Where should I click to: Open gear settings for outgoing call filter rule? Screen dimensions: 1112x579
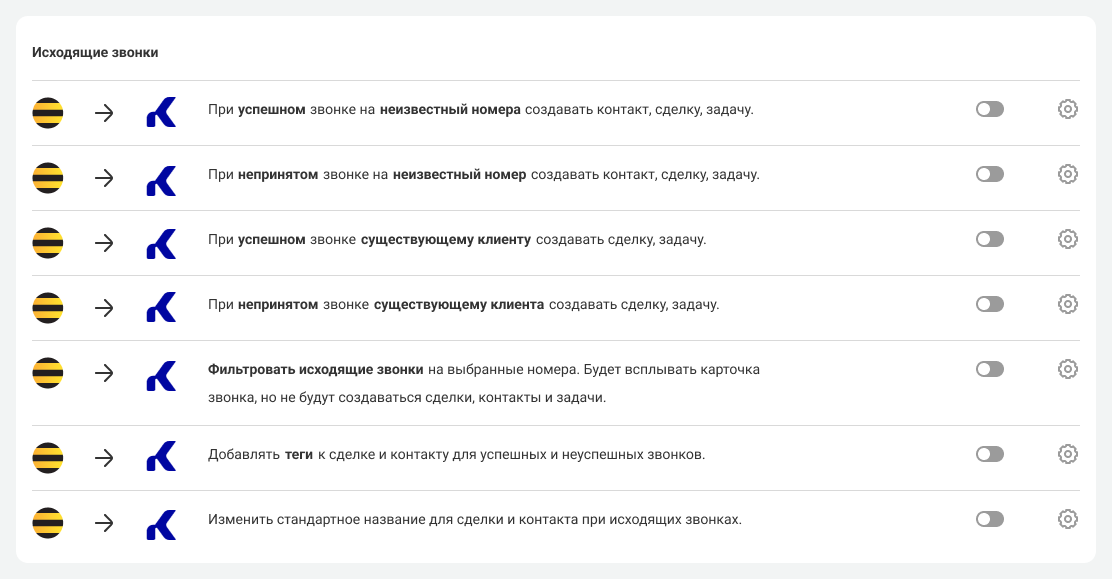click(1067, 369)
